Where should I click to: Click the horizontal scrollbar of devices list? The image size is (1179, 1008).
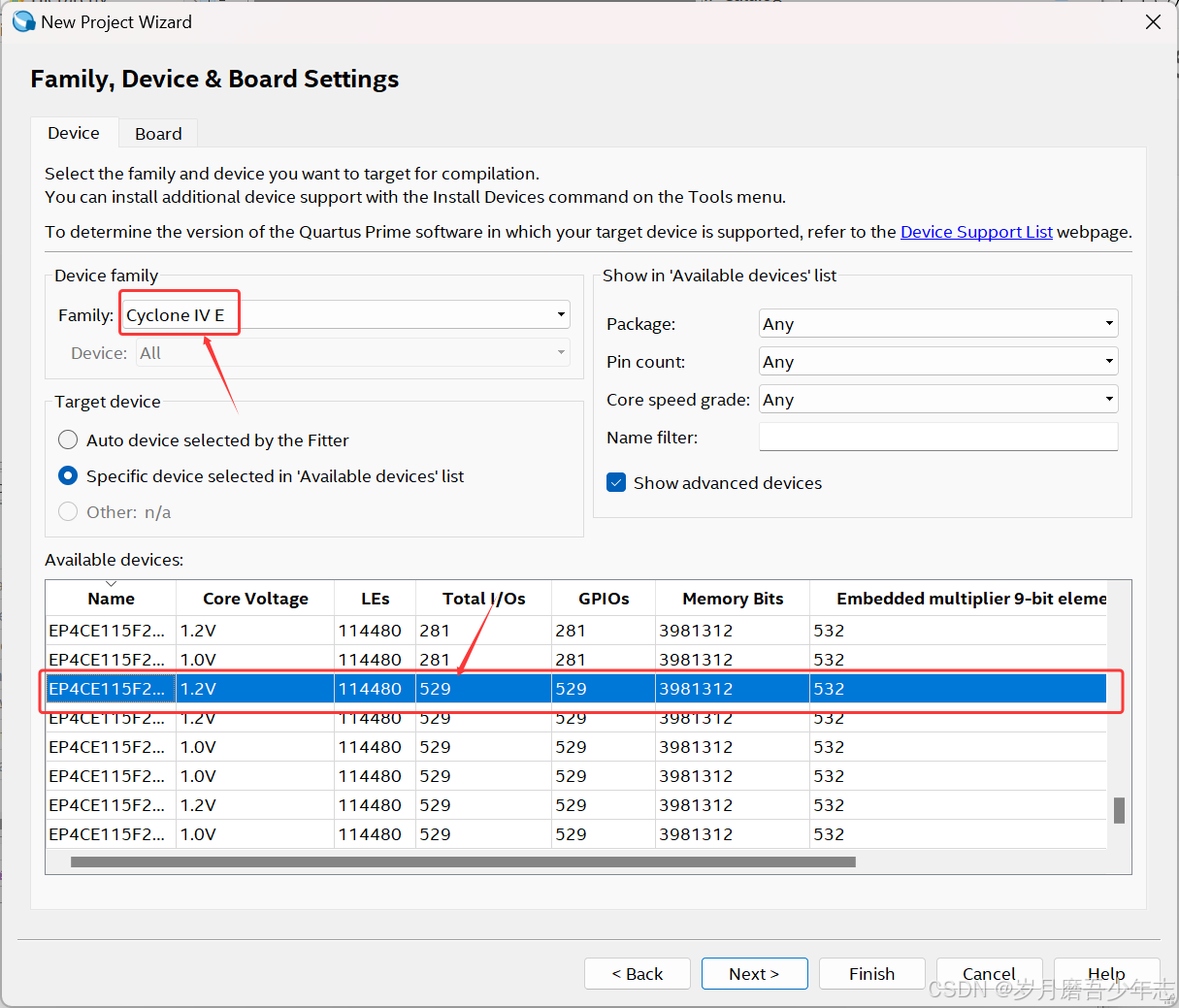point(463,862)
